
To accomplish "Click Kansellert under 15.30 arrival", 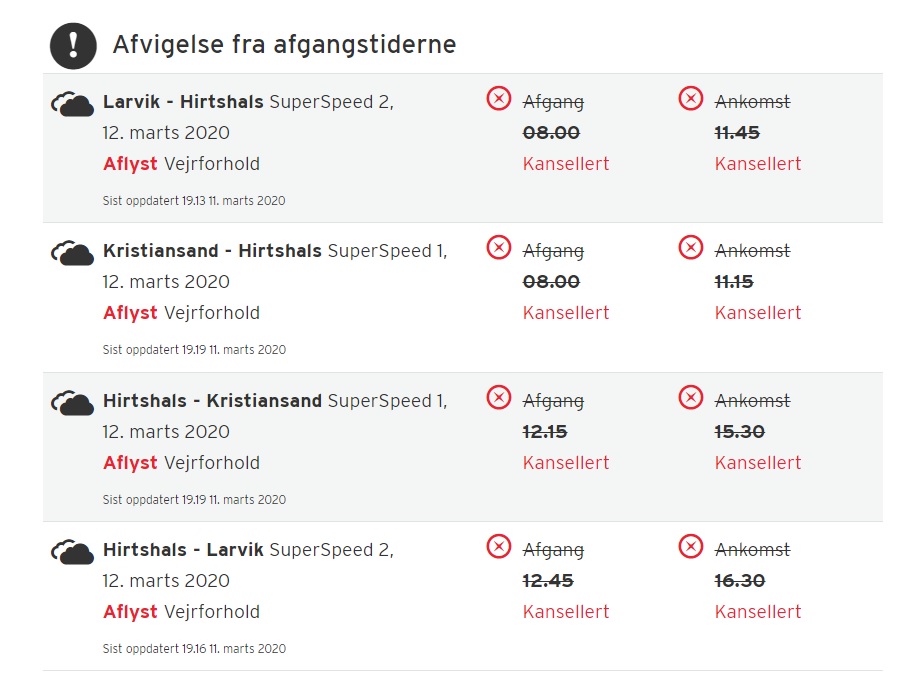I will [757, 463].
